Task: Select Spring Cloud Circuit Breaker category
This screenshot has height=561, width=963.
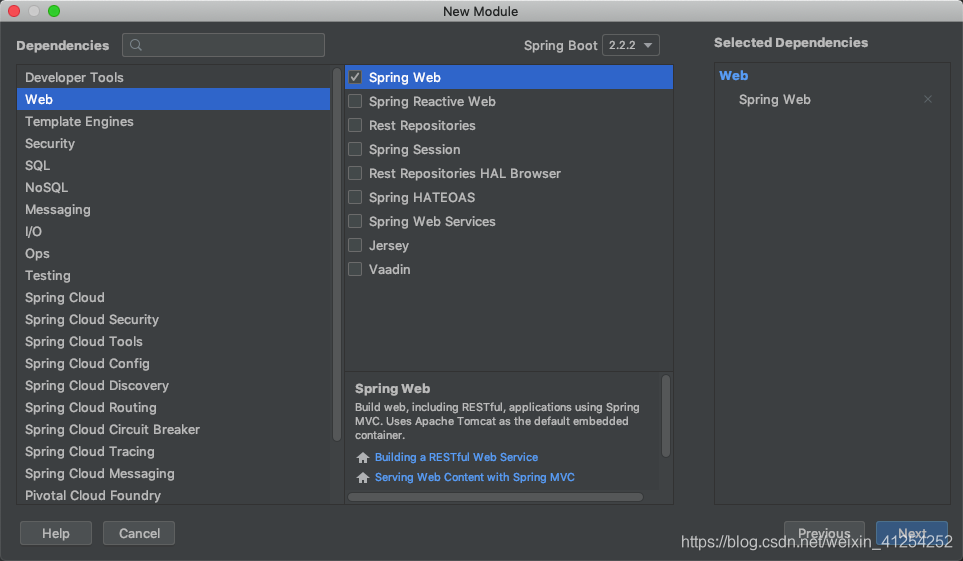Action: point(174,430)
